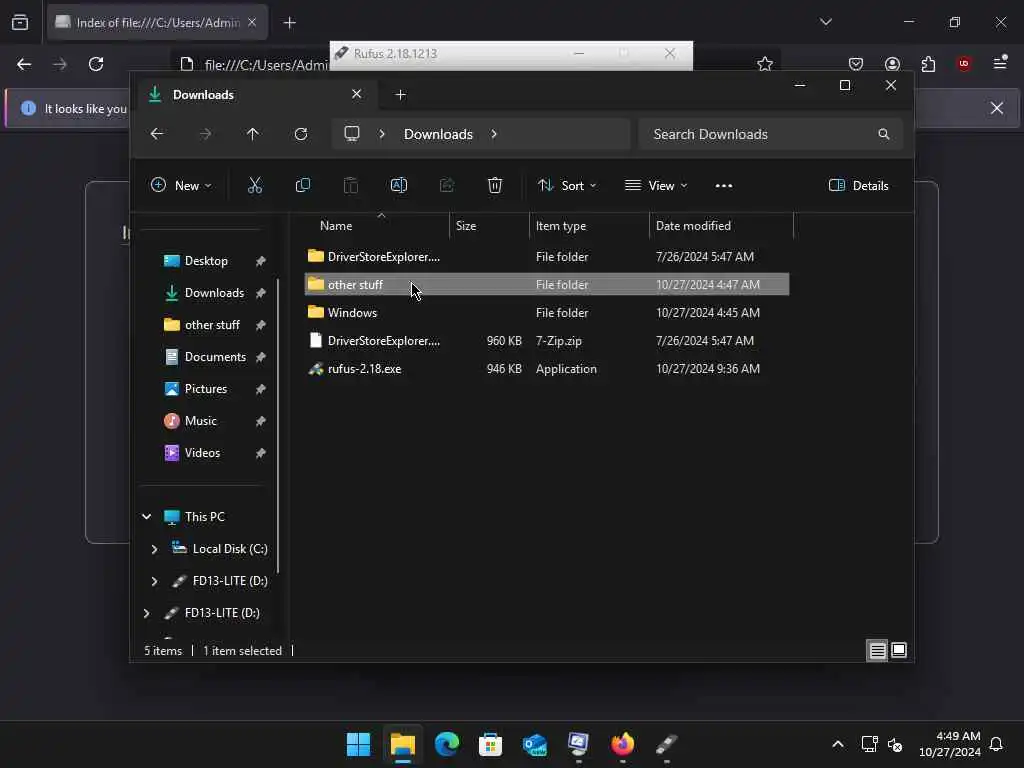Open sidebar pinned other stuff folder
The image size is (1024, 768).
point(212,325)
